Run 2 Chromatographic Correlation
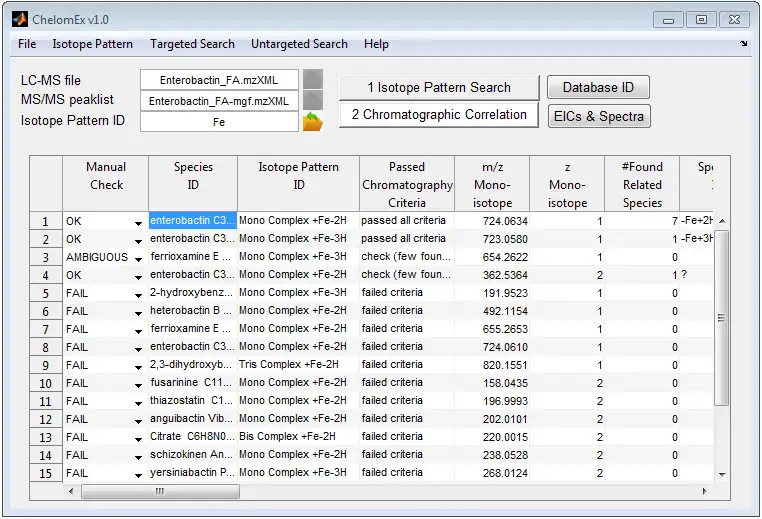Viewport: 762px width, 519px height. coord(439,115)
